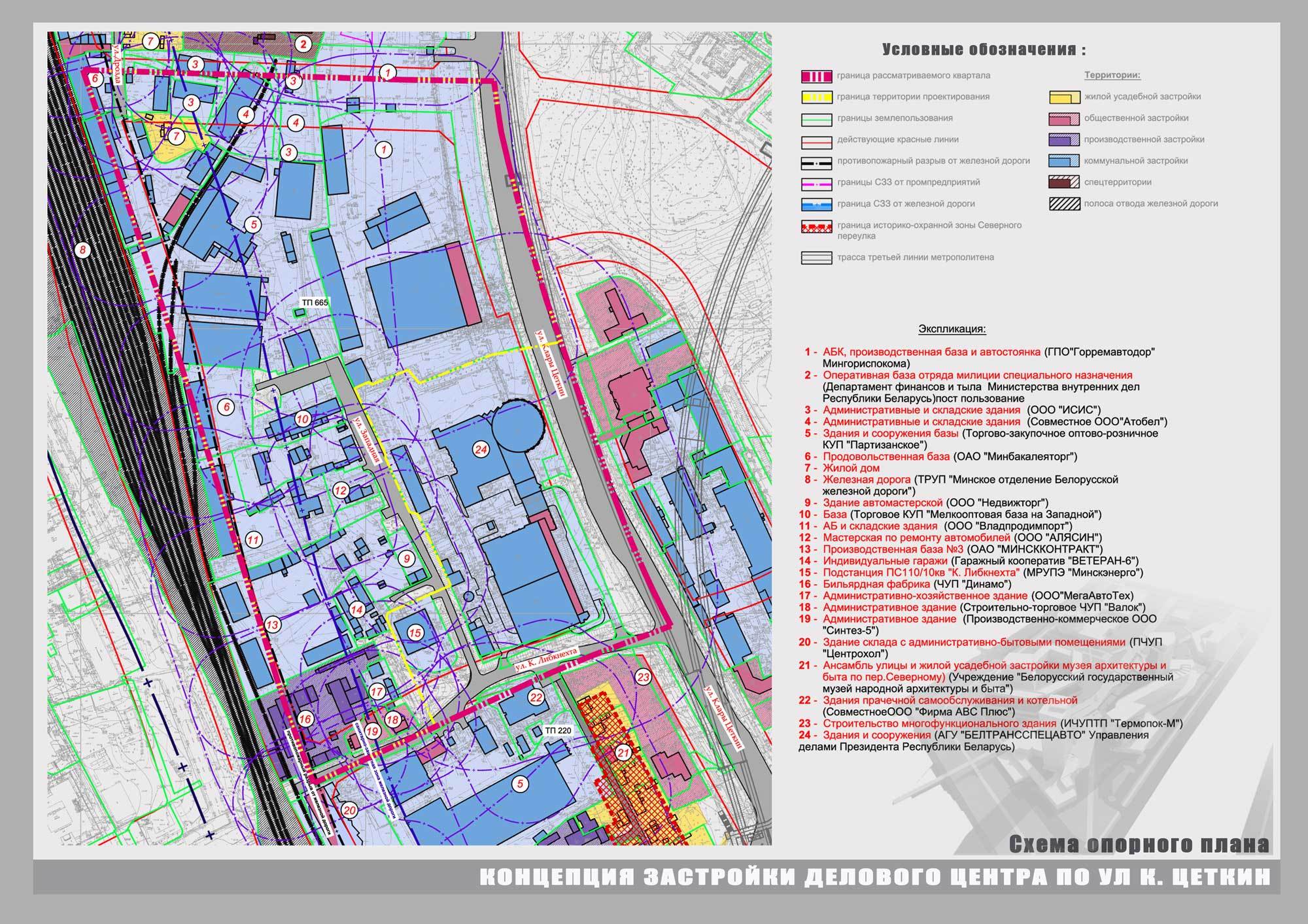Select map marker number 10
The width and height of the screenshot is (1308, 924).
(302, 419)
